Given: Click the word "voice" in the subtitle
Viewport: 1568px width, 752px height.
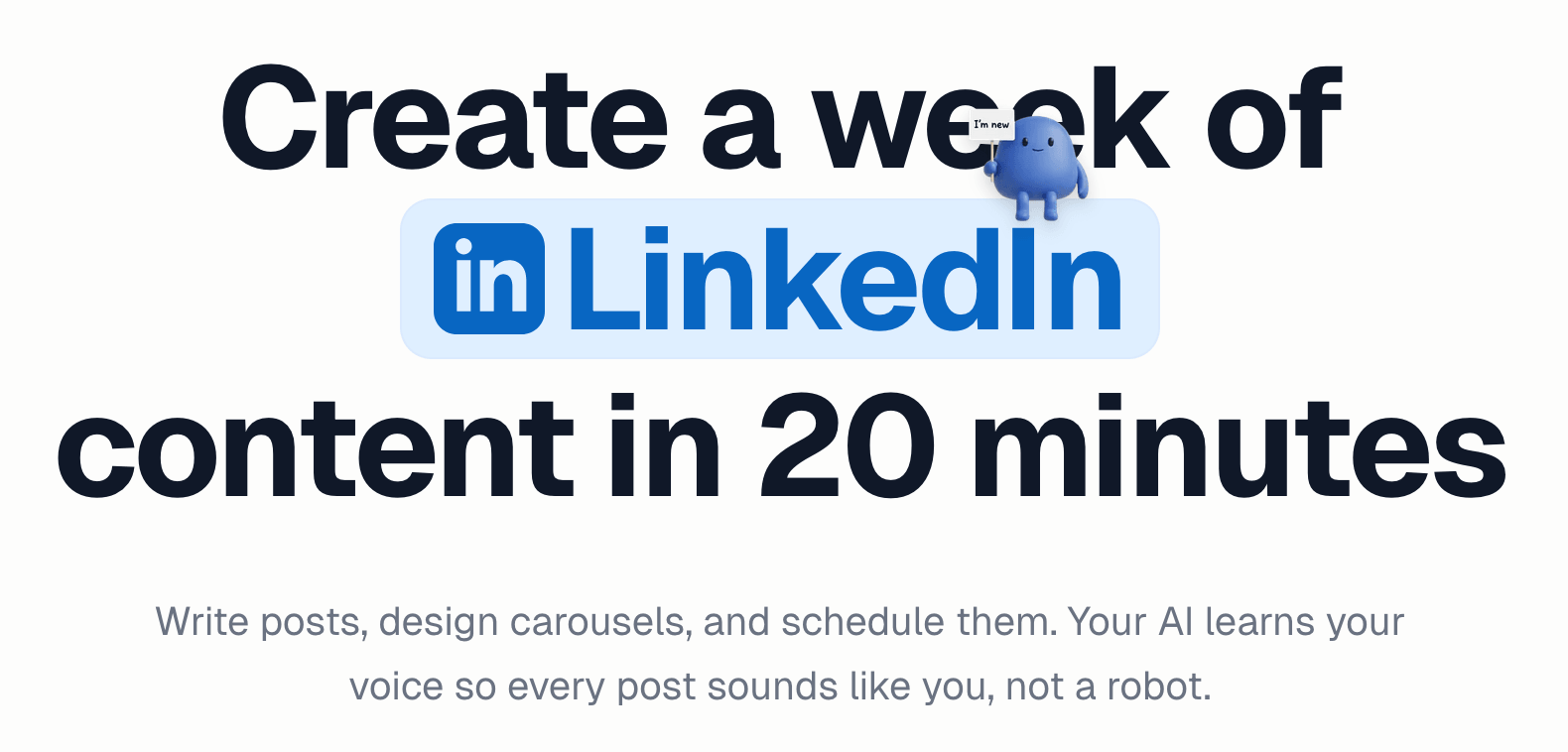Looking at the screenshot, I should [396, 687].
